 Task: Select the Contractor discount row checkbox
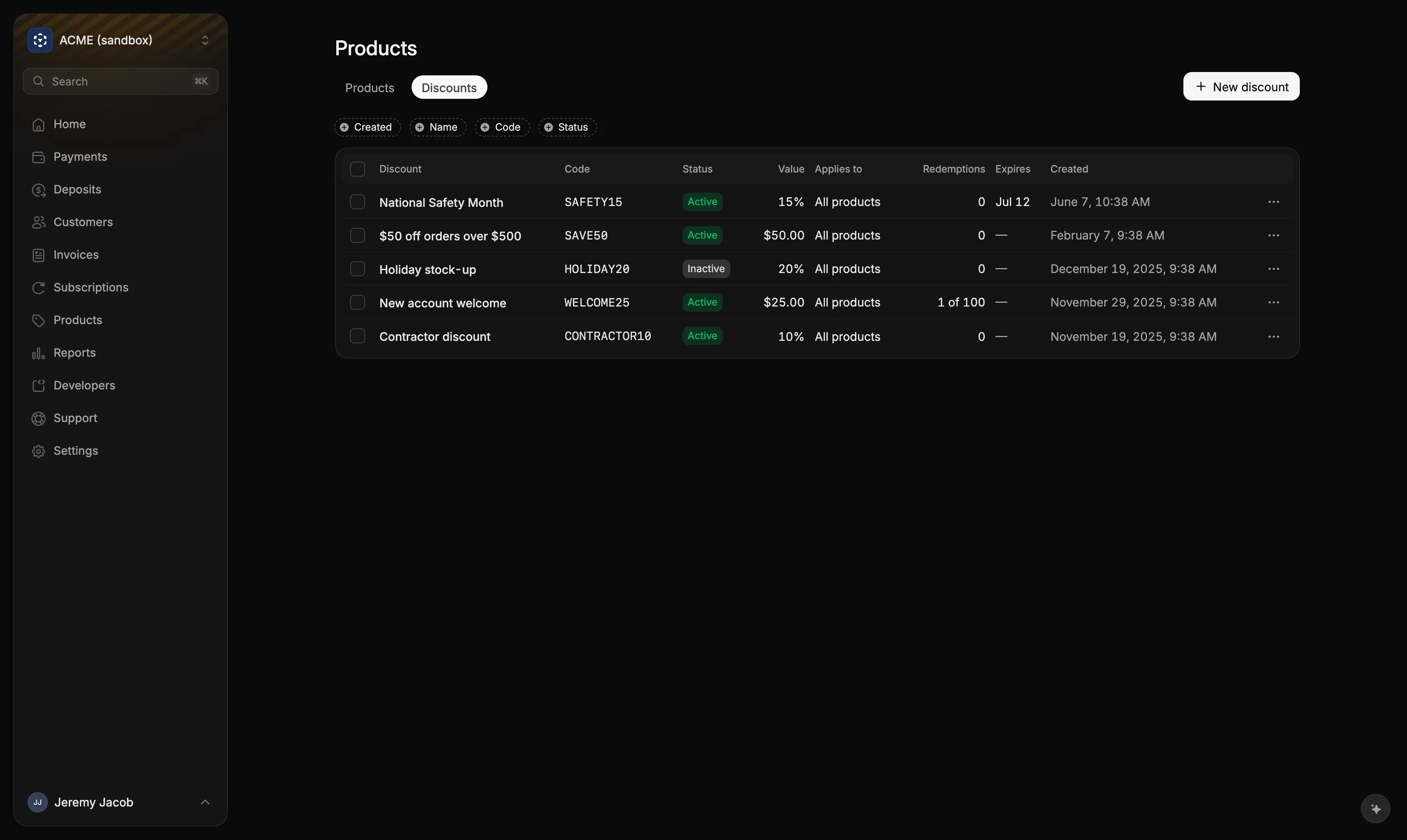[x=358, y=336]
